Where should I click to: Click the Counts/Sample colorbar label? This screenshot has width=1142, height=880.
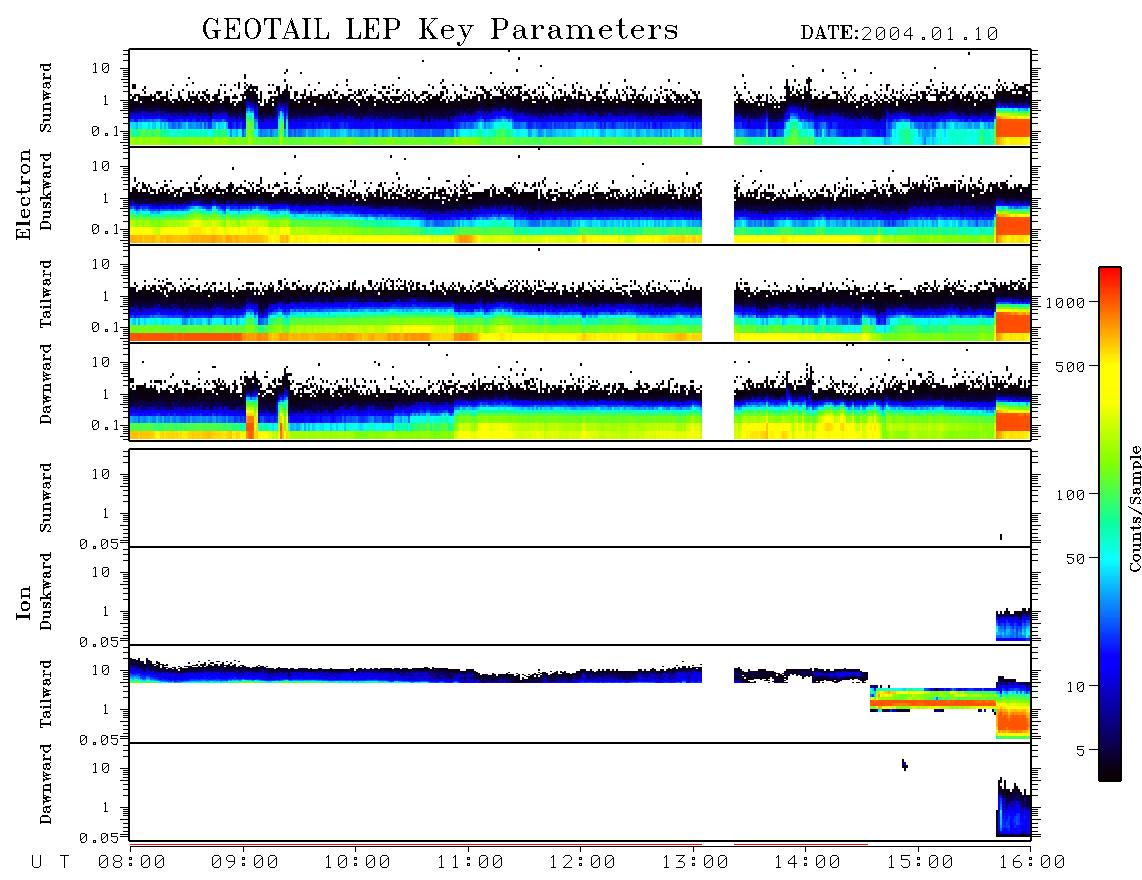click(x=1134, y=508)
